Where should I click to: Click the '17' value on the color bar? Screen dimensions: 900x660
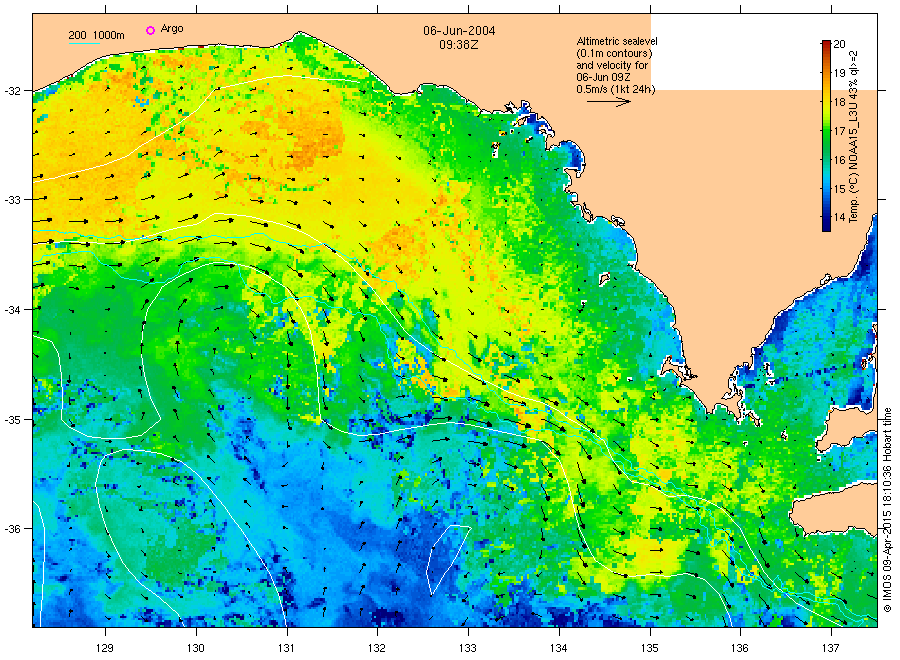pyautogui.click(x=839, y=131)
